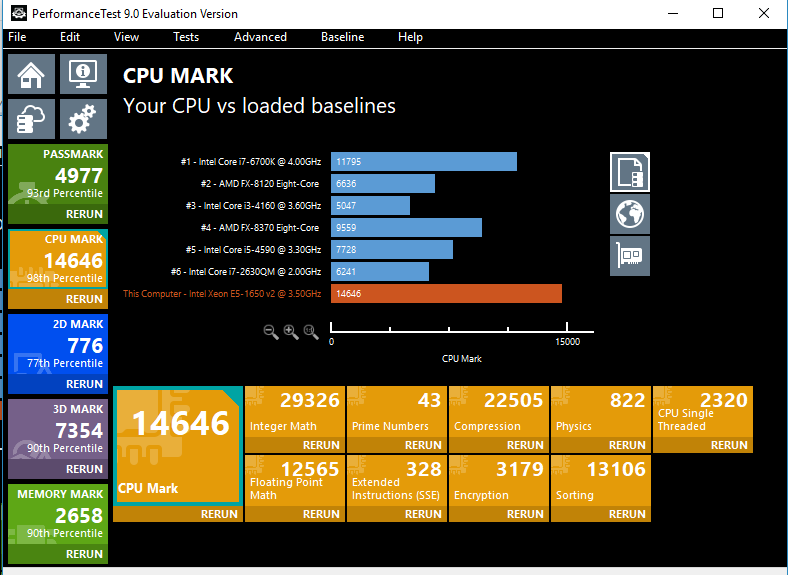Click the 'CPU Mark' axis label
Screen dimensions: 788x575
click(x=462, y=358)
